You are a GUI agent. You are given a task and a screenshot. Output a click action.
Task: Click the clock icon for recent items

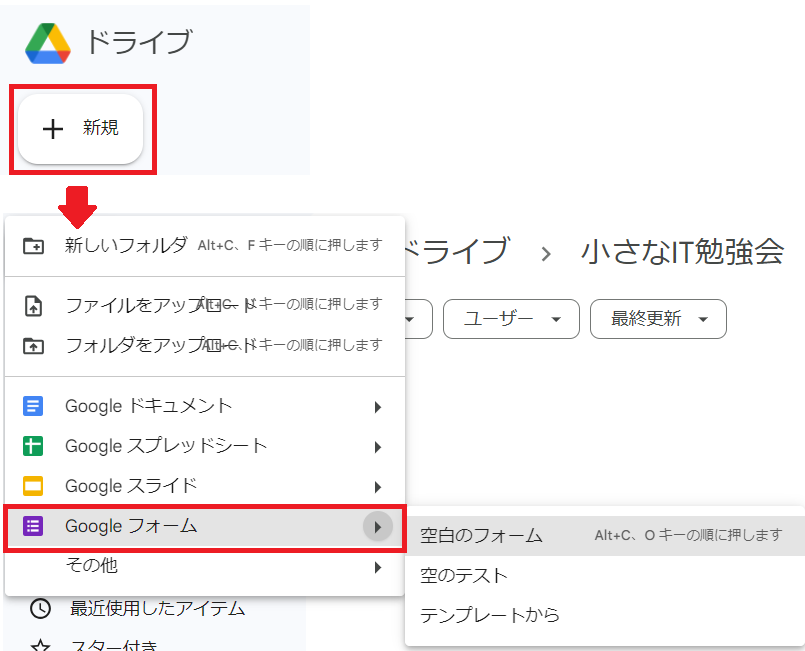coord(40,608)
